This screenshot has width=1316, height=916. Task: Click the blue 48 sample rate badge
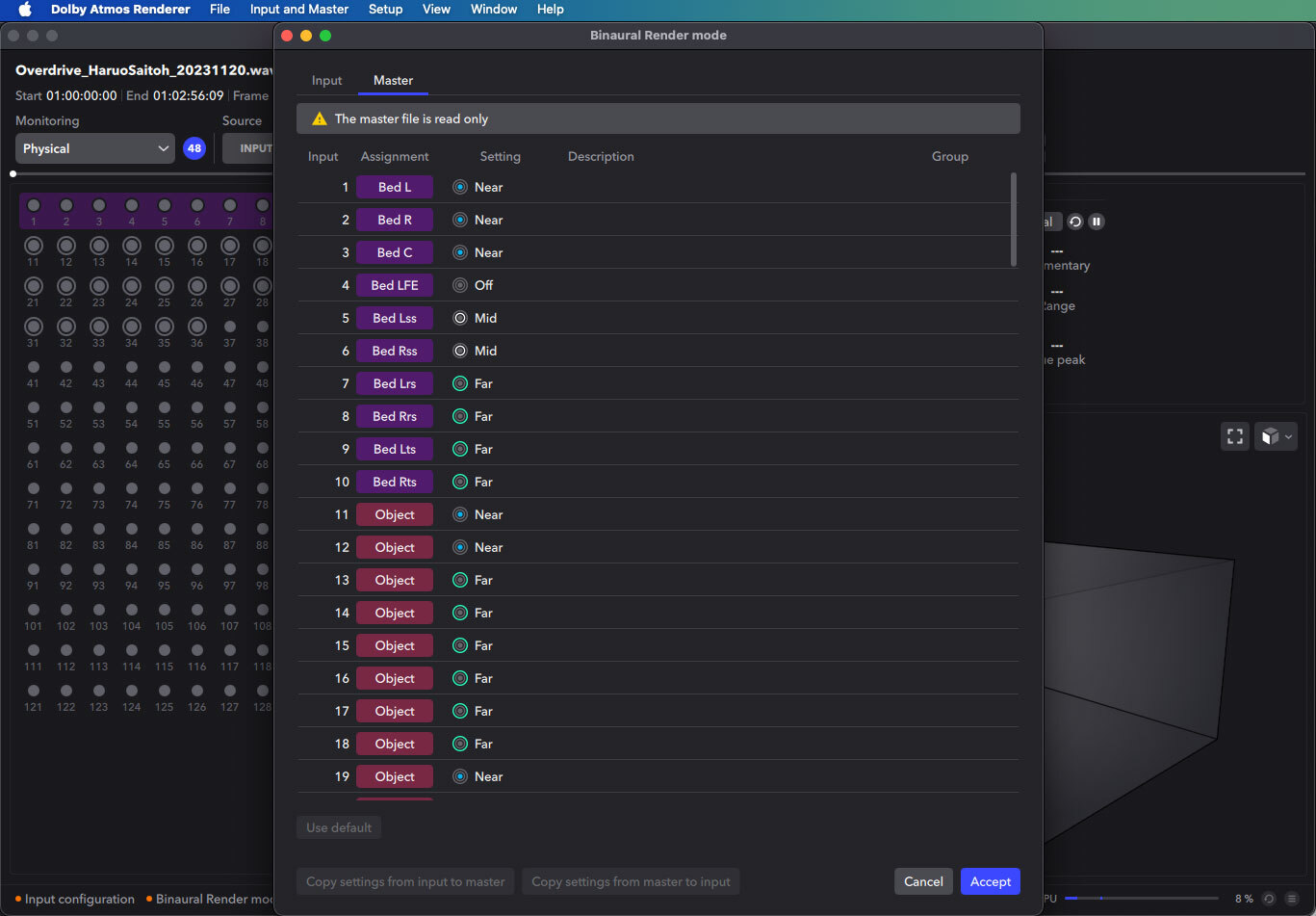click(194, 148)
